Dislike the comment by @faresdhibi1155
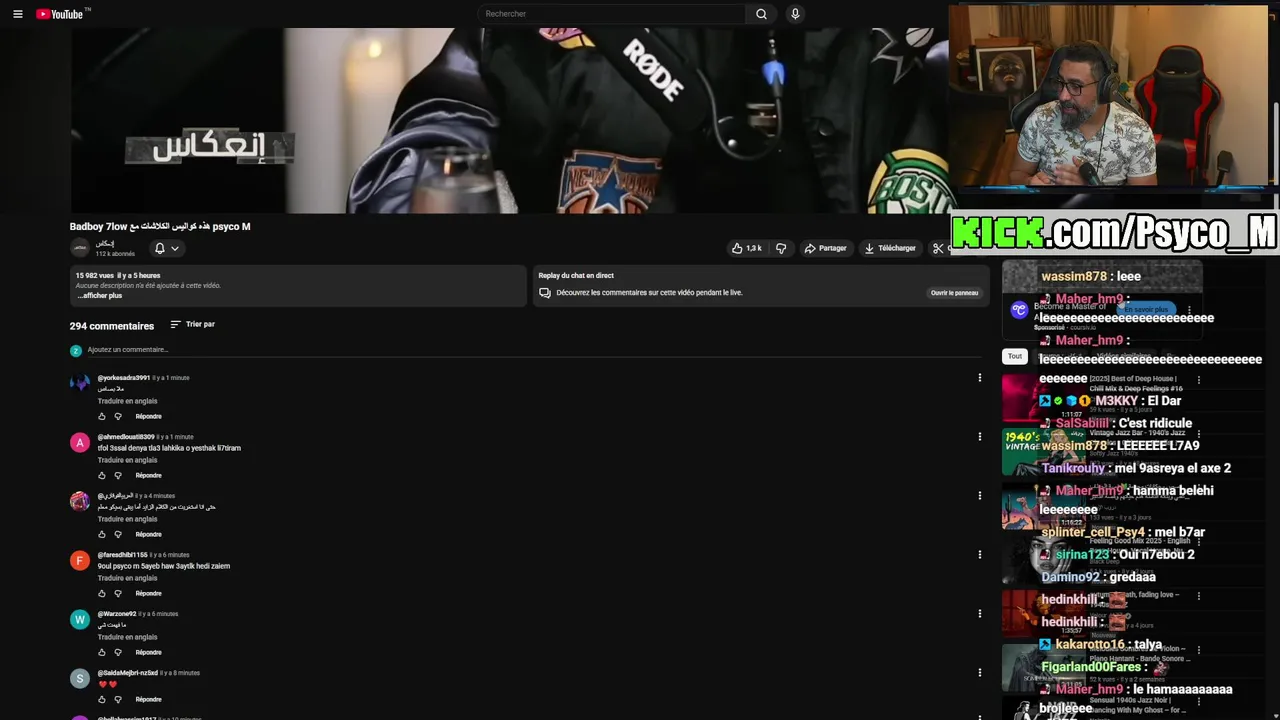This screenshot has width=1280, height=720. click(118, 593)
